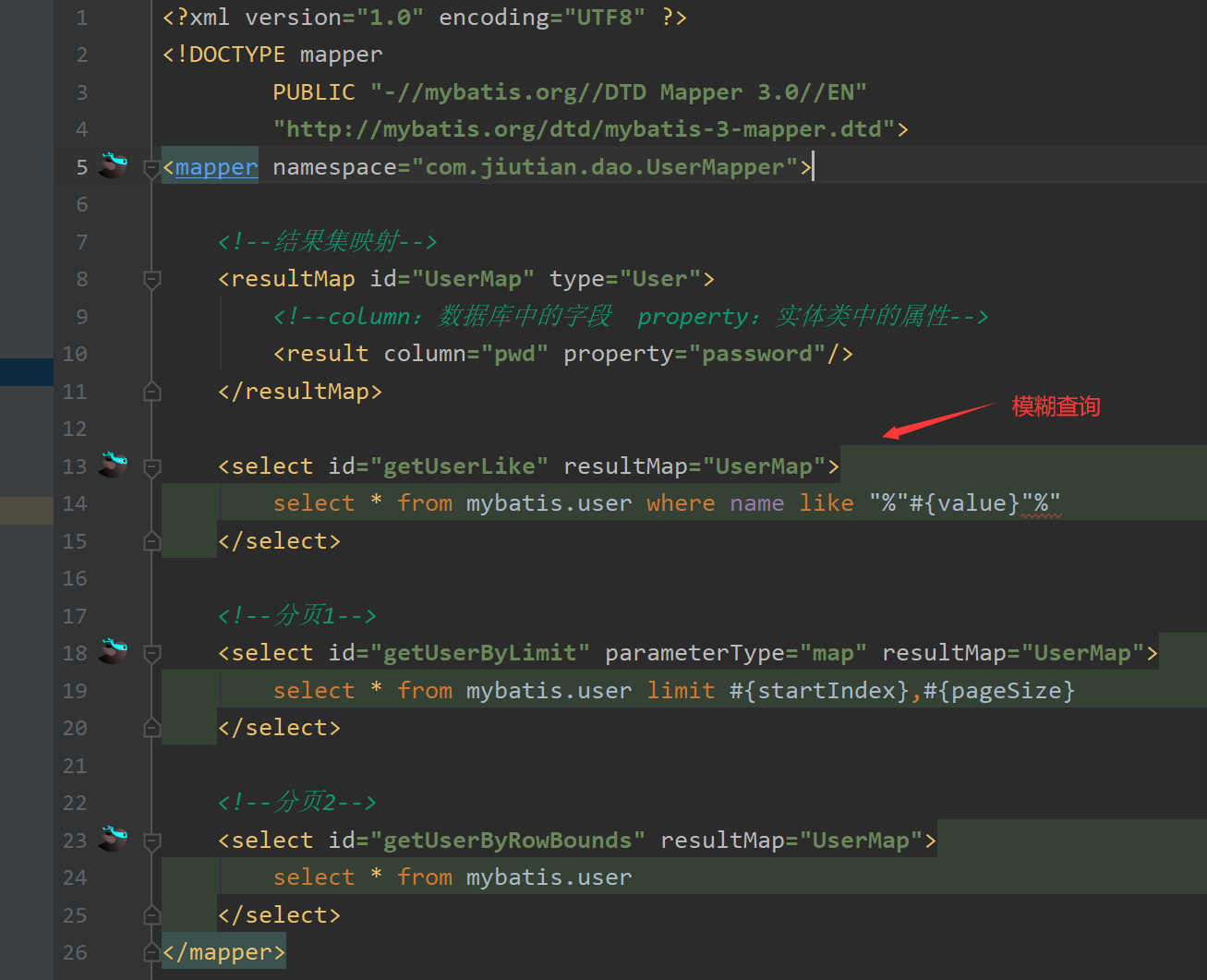Click line number 19 in the gutter
1207x980 pixels.
click(x=75, y=691)
